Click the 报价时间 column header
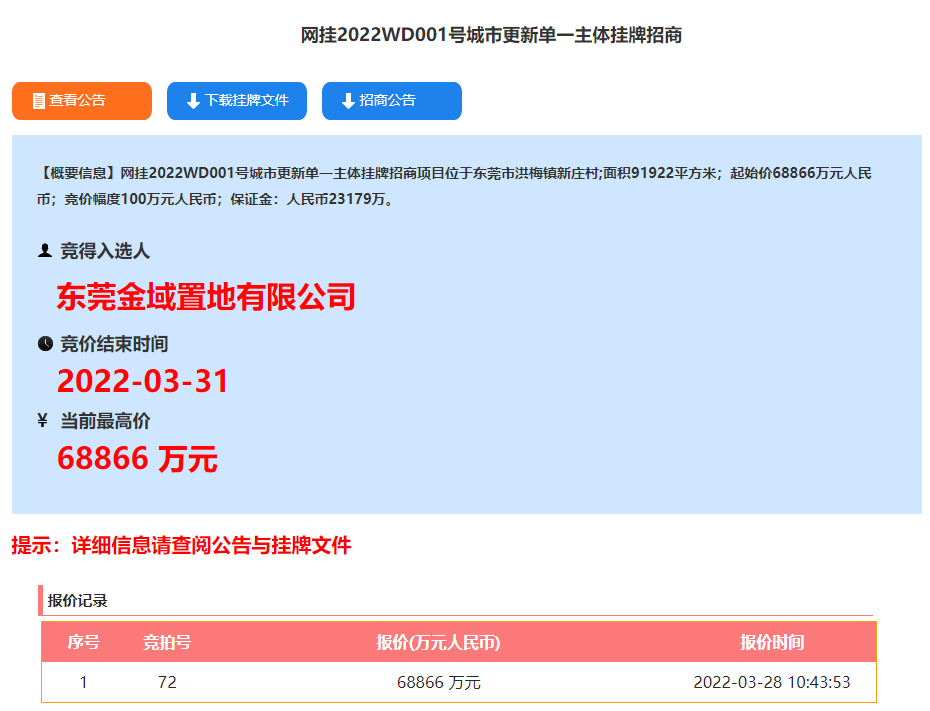Viewport: 930px width, 711px height. 772,642
